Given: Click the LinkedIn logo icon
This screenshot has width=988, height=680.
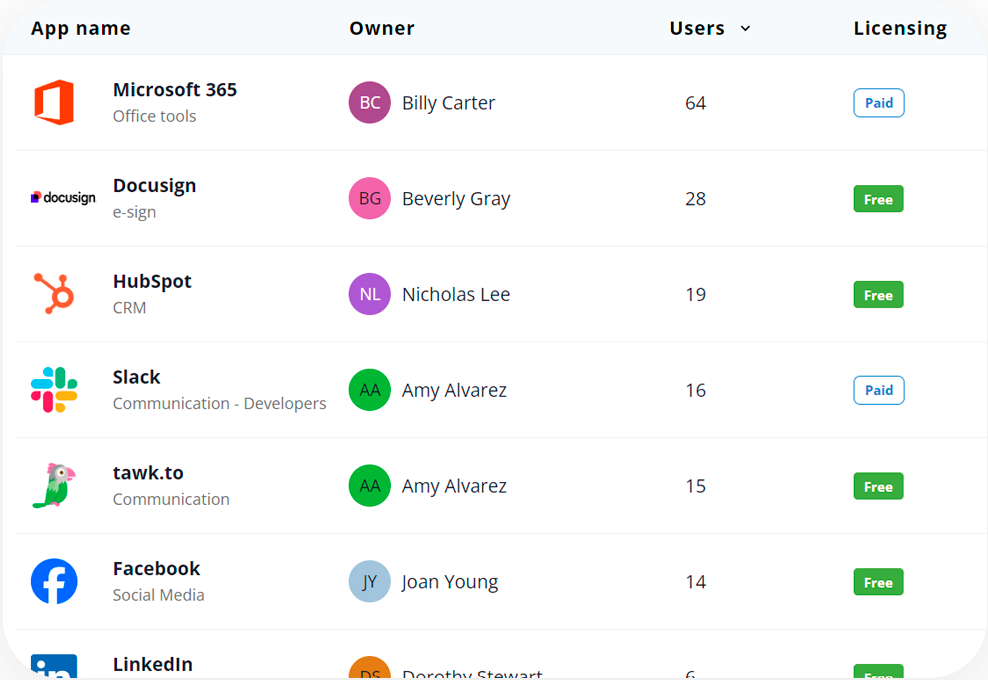Looking at the screenshot, I should (x=54, y=666).
